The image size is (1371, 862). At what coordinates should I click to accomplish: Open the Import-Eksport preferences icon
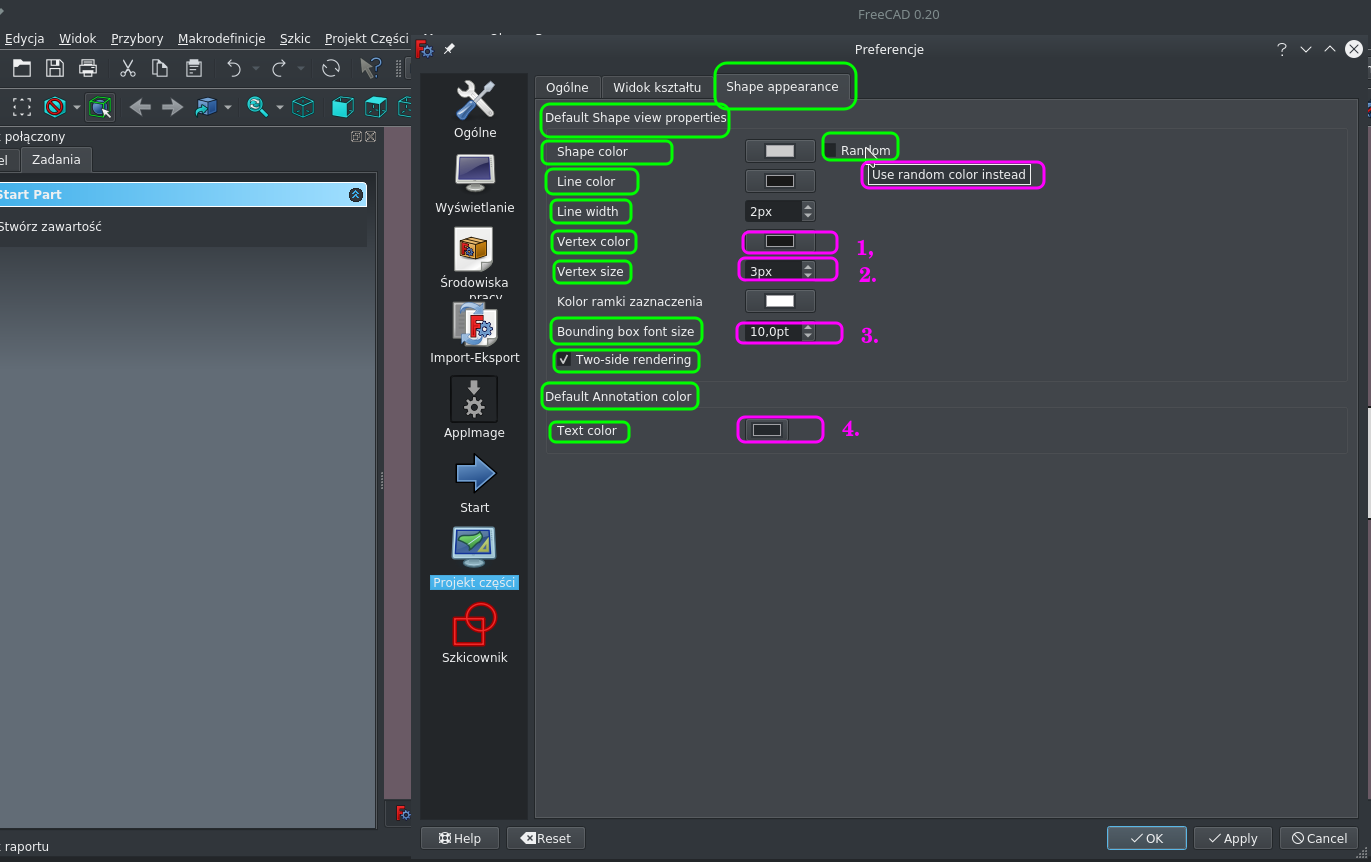474,324
